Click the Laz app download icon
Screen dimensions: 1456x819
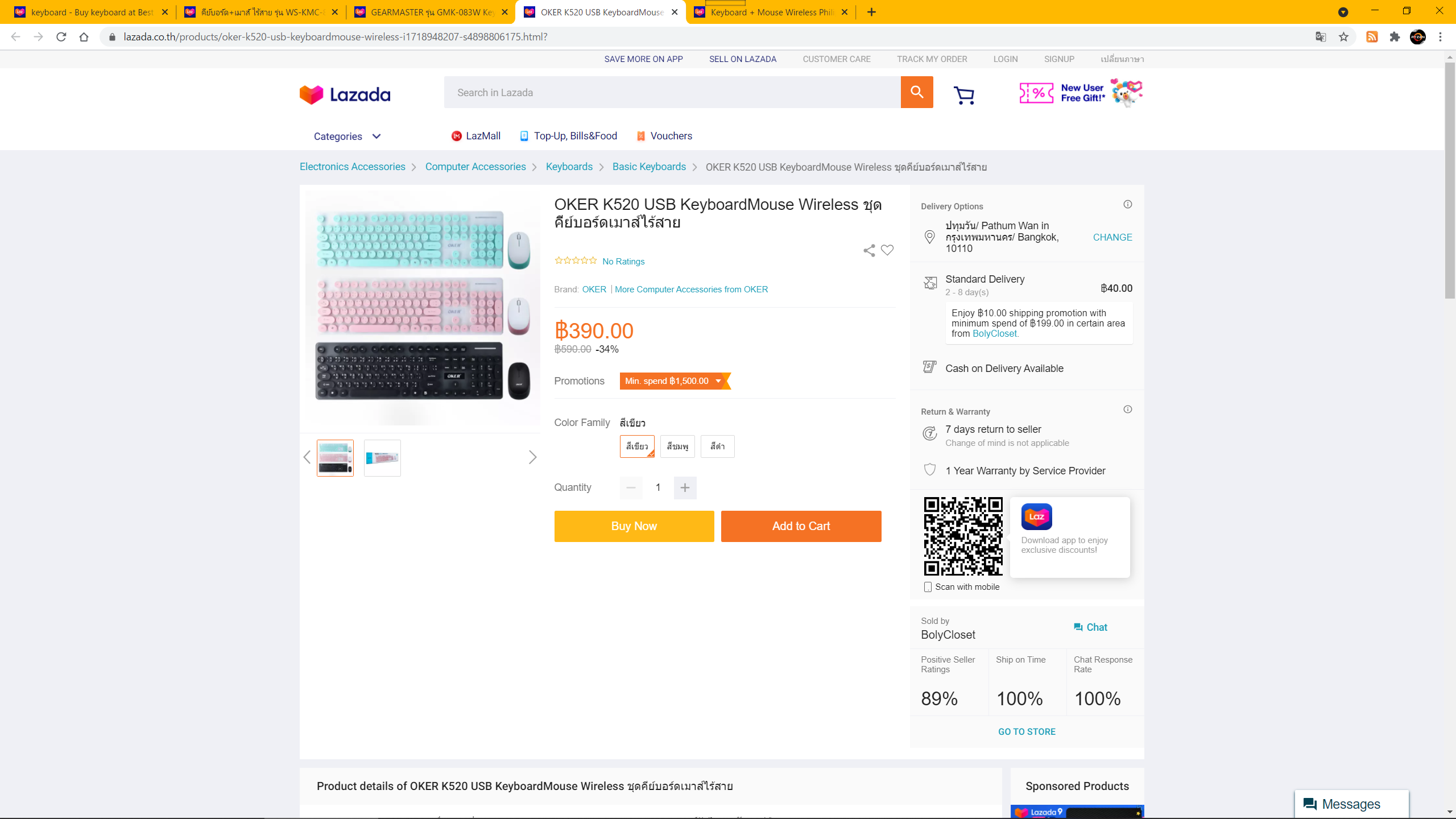pyautogui.click(x=1036, y=516)
